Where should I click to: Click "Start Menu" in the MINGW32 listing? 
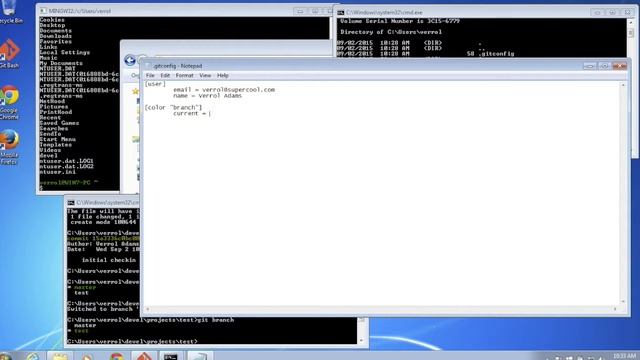click(58, 140)
